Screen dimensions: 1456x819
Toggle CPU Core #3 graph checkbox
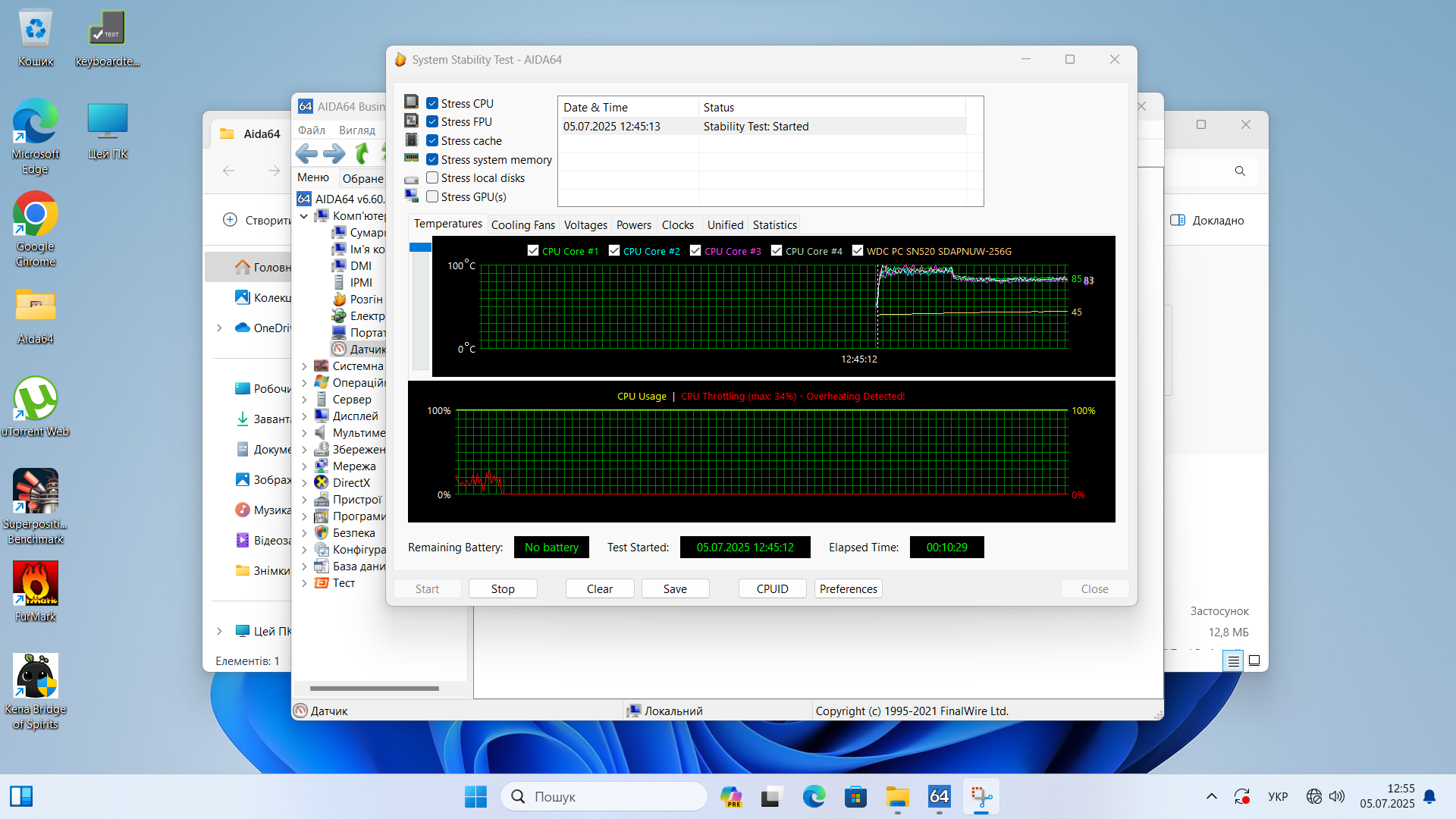pyautogui.click(x=695, y=251)
